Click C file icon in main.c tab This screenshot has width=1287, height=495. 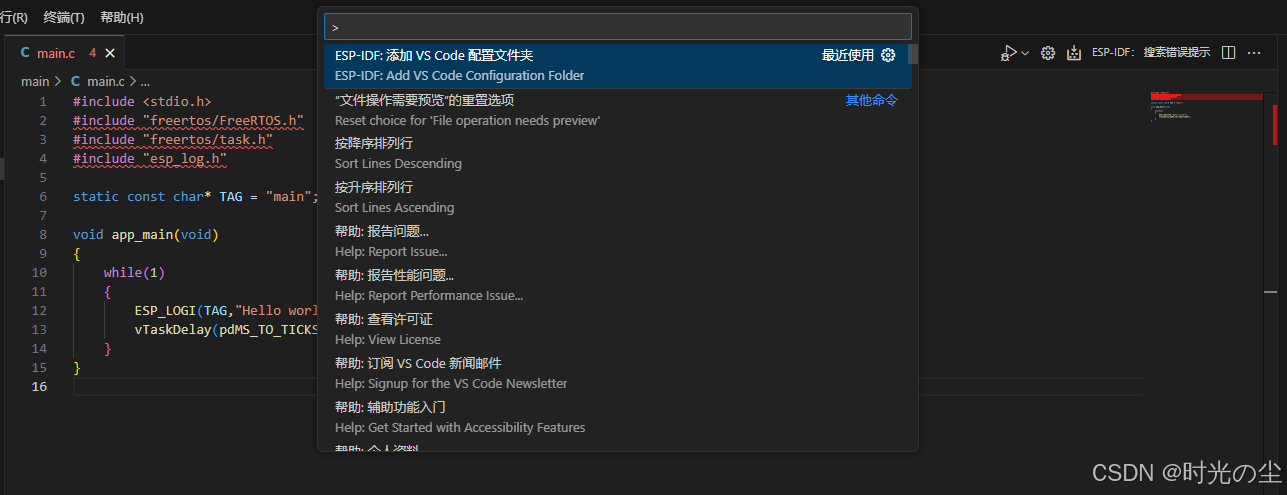click(x=26, y=53)
